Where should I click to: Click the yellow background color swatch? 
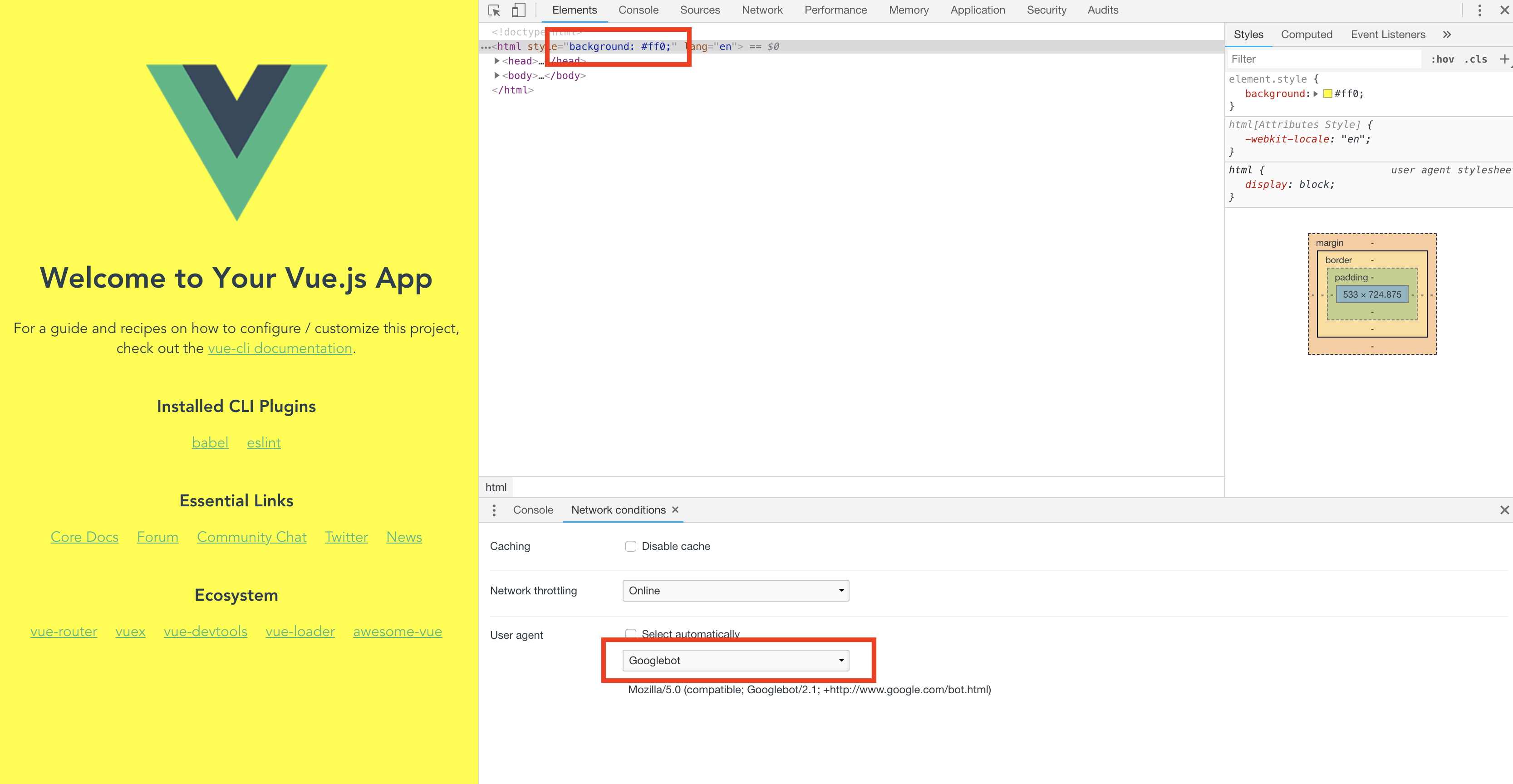point(1327,93)
